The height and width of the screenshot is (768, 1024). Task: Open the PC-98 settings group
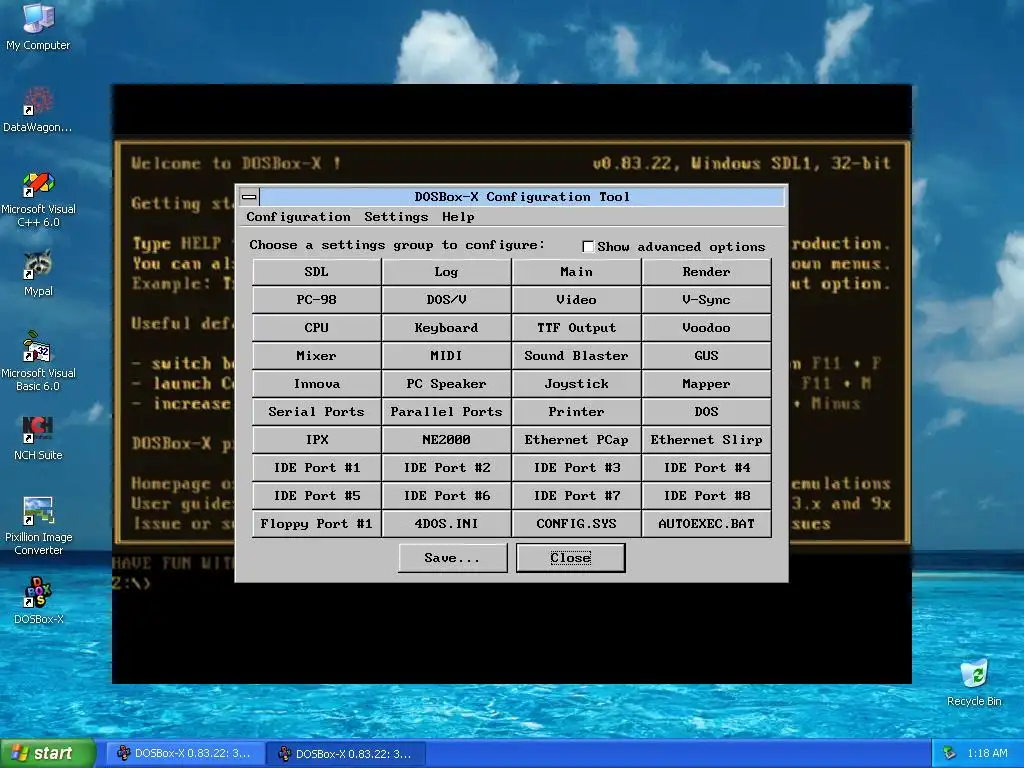click(x=316, y=300)
